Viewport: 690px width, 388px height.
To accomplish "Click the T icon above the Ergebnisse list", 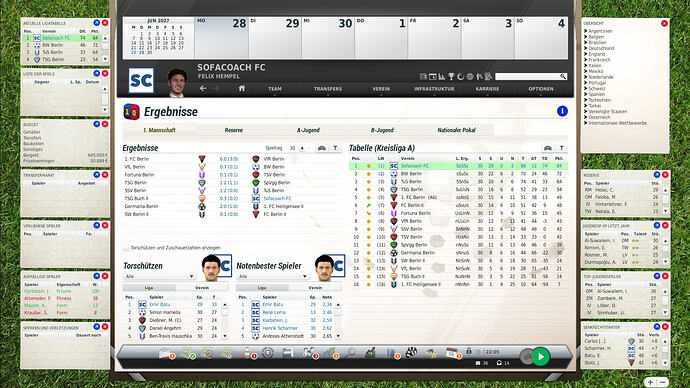I will point(335,148).
